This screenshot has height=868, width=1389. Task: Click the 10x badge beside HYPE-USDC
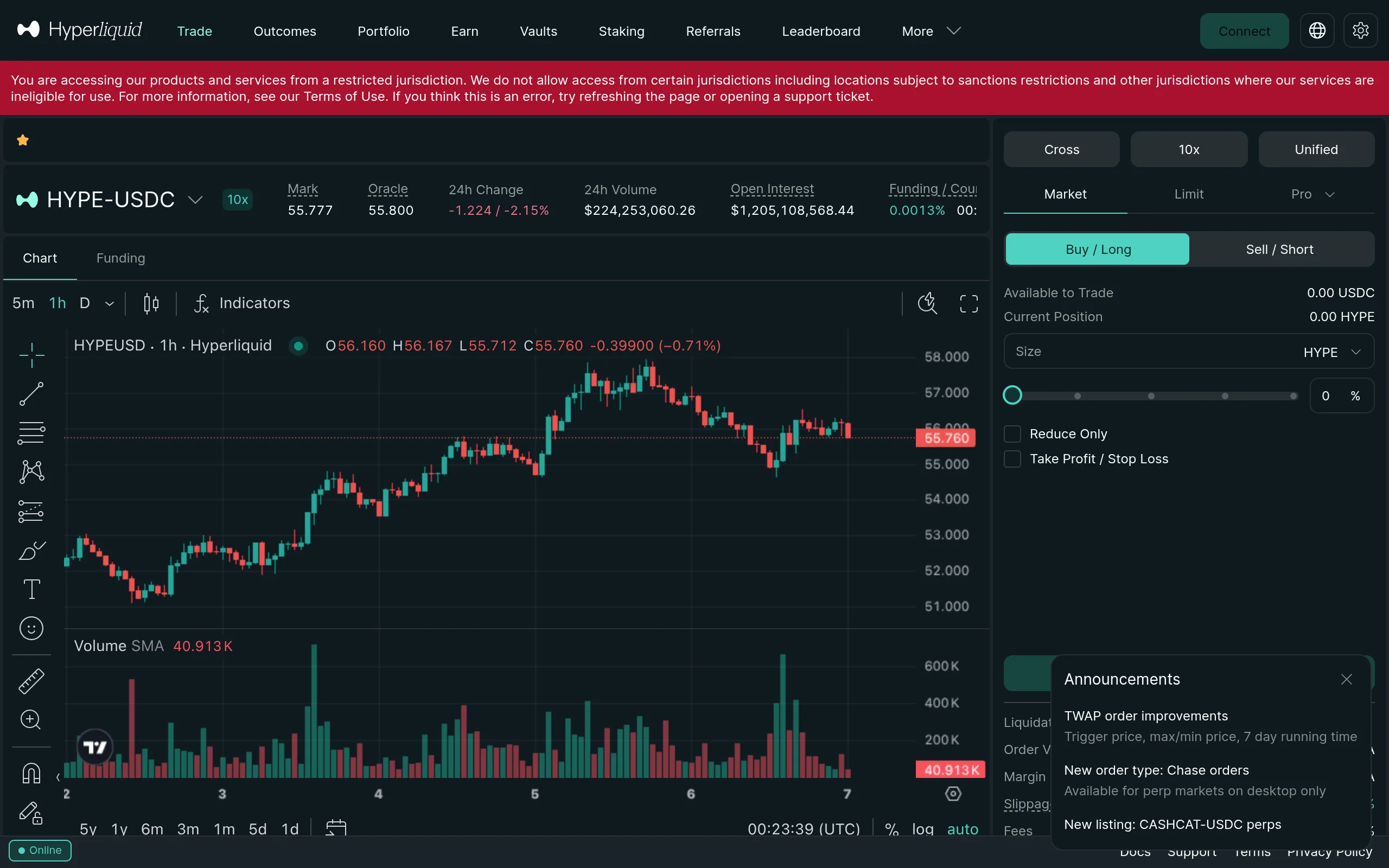pyautogui.click(x=237, y=199)
